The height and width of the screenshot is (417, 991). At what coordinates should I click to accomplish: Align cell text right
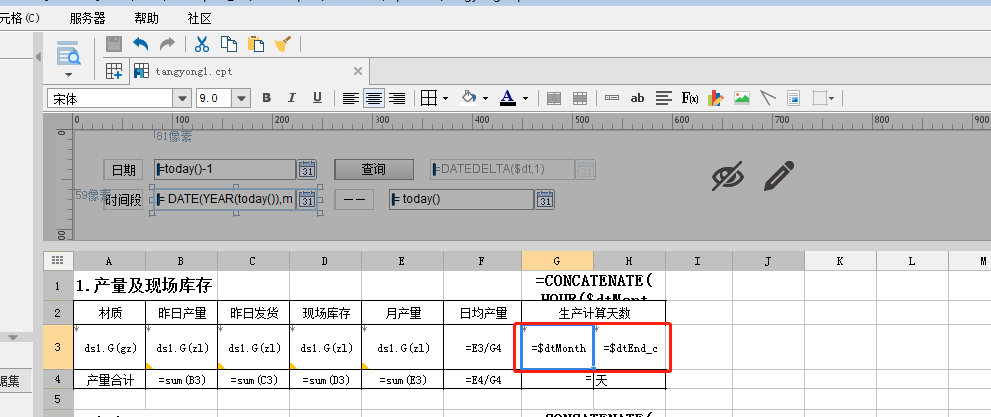[x=397, y=99]
